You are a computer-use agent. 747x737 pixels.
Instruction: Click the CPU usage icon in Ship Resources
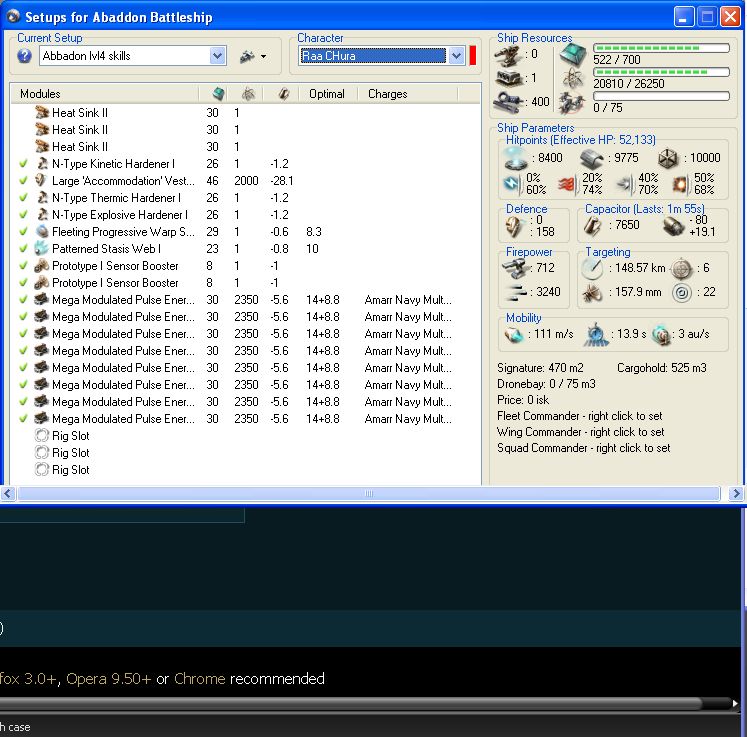573,55
